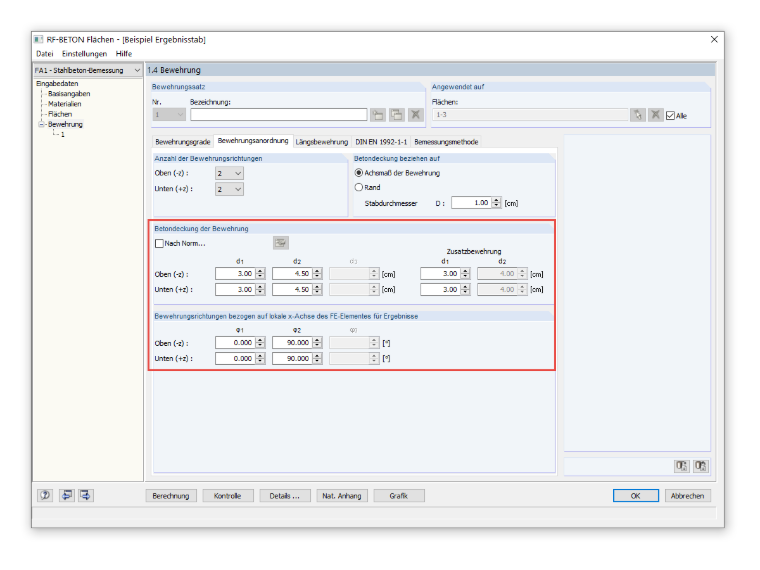Go to previous input window icon

[x=66, y=495]
